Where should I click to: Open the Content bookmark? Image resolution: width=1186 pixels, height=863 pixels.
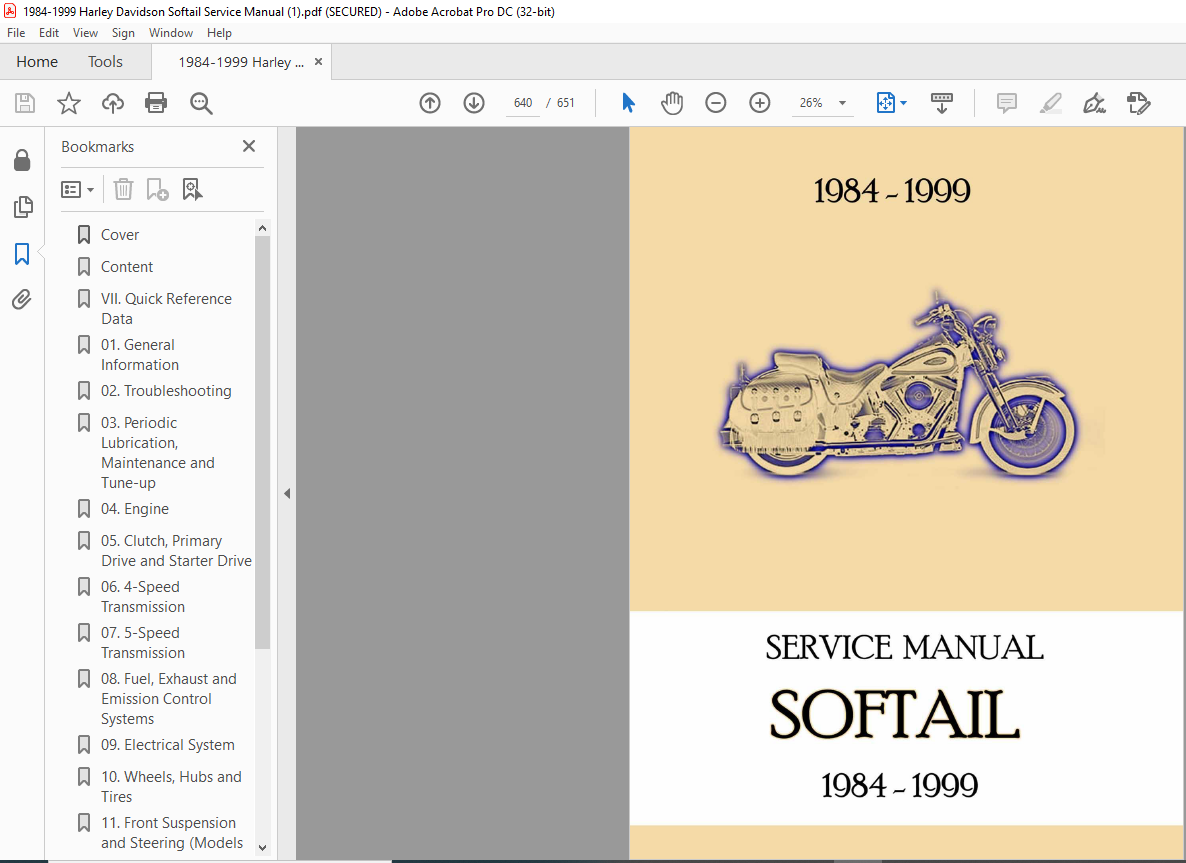pyautogui.click(x=127, y=267)
